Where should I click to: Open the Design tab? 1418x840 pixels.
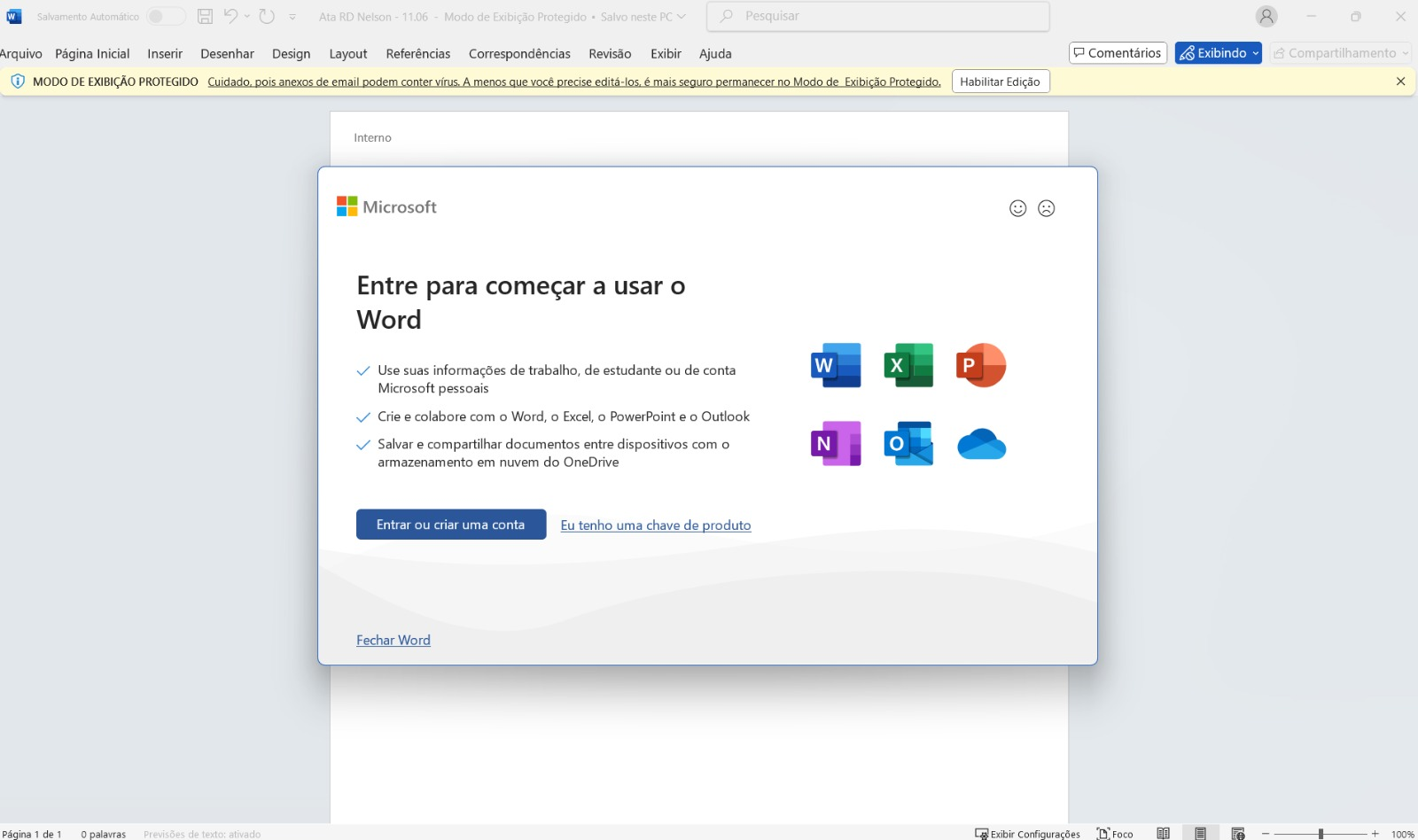pyautogui.click(x=291, y=54)
